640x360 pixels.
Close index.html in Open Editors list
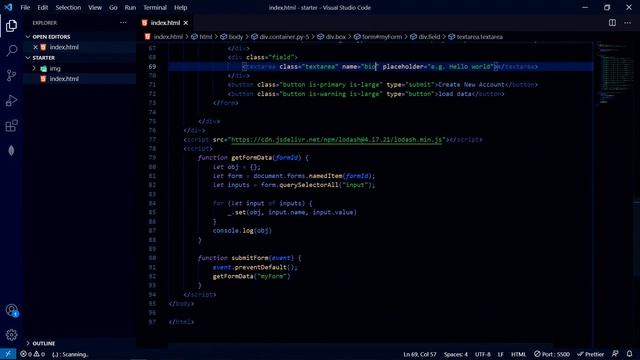pos(36,47)
